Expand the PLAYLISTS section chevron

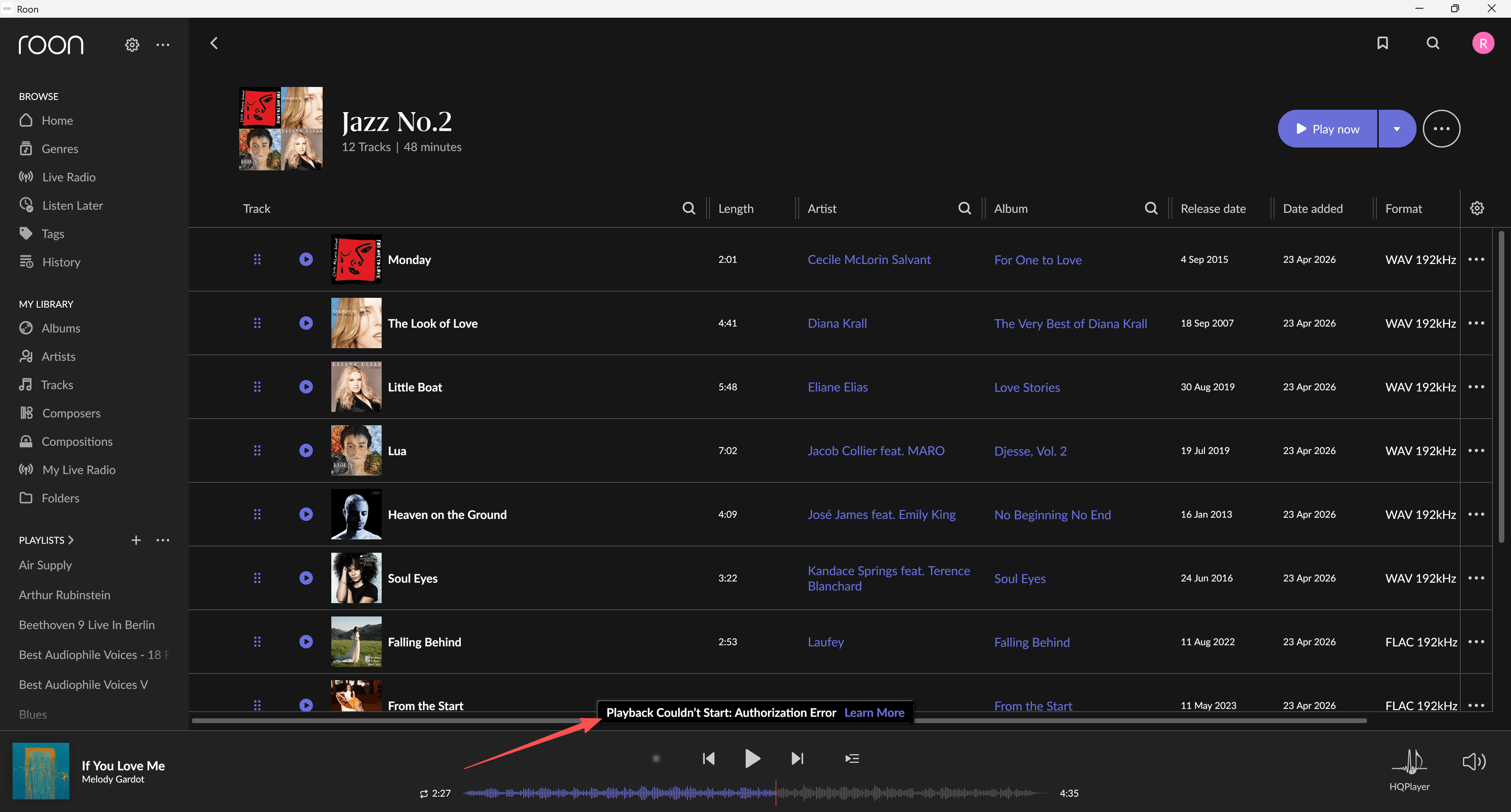coord(71,540)
